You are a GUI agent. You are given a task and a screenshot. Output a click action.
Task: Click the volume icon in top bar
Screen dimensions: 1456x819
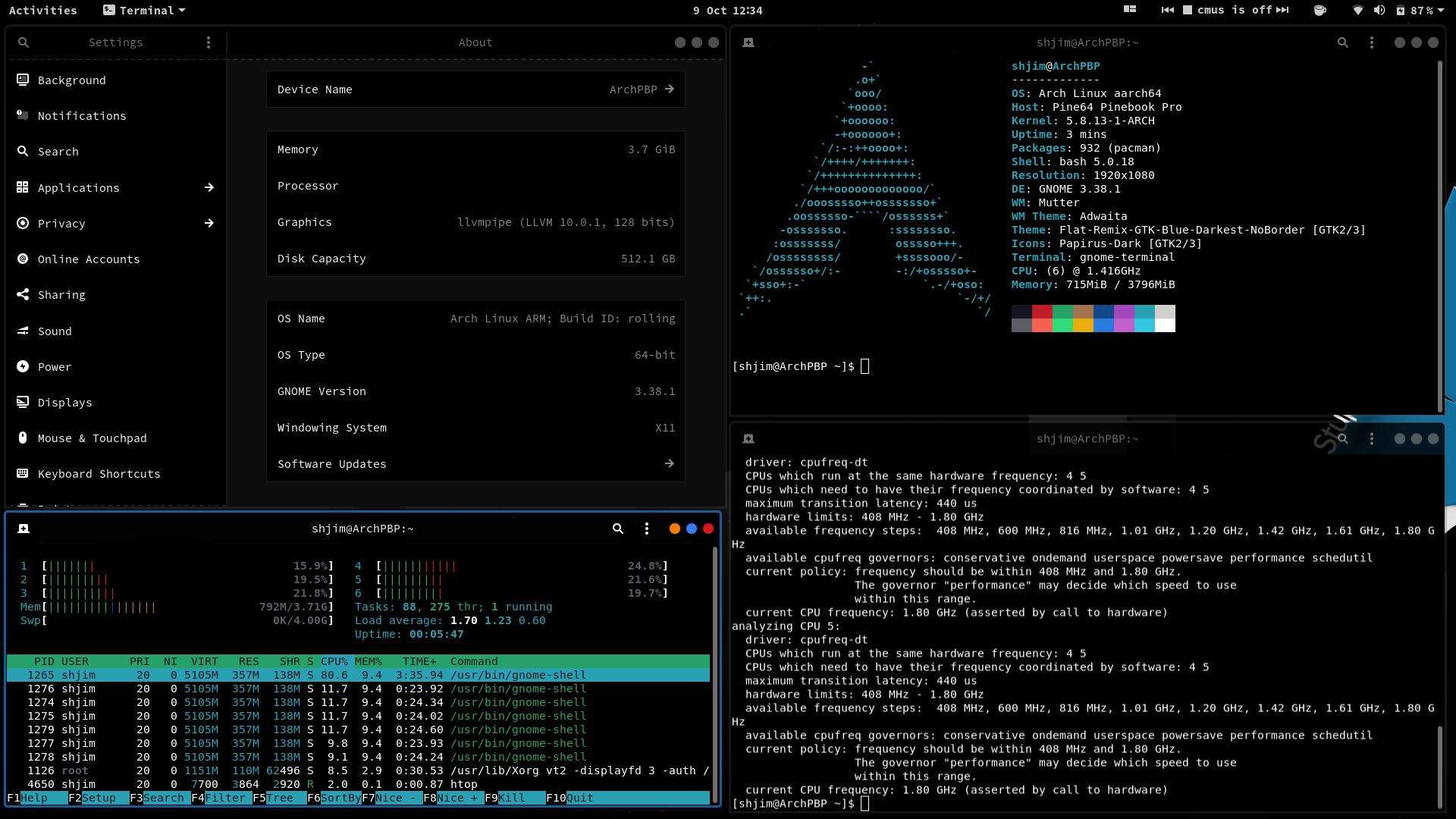coord(1379,10)
